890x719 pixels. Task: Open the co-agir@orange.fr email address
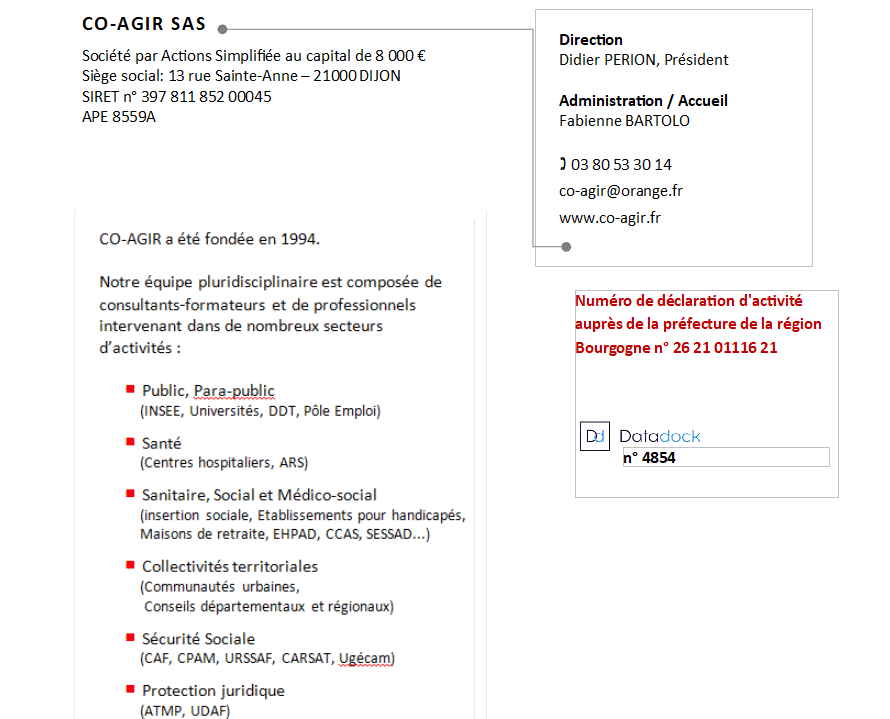tap(620, 190)
